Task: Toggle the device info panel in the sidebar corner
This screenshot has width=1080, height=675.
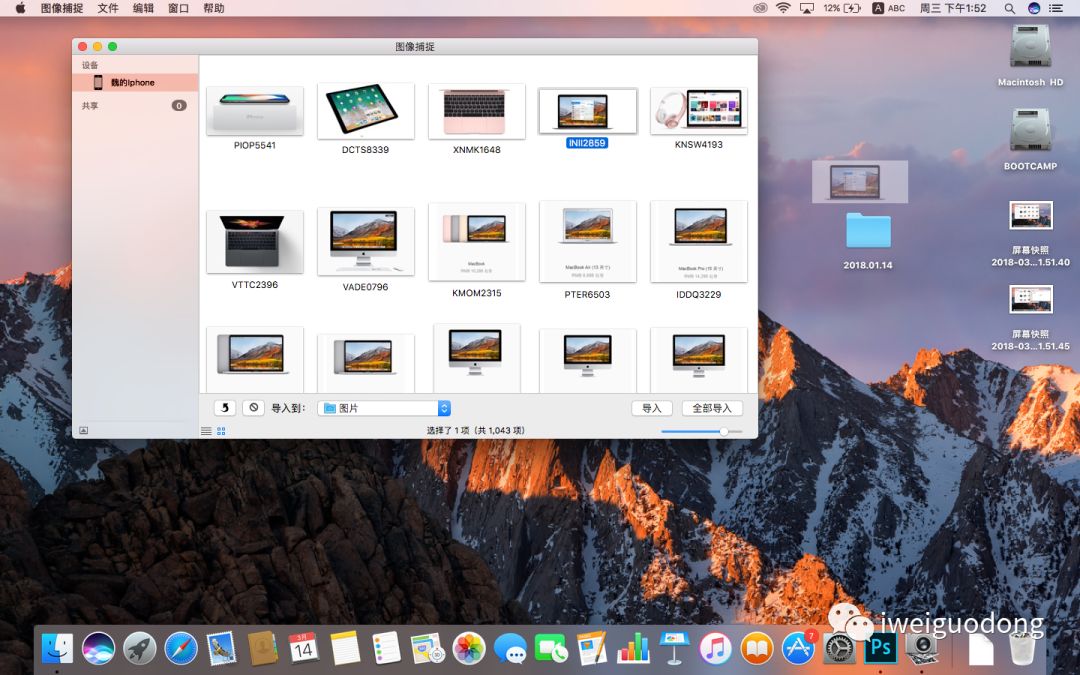Action: [x=84, y=430]
